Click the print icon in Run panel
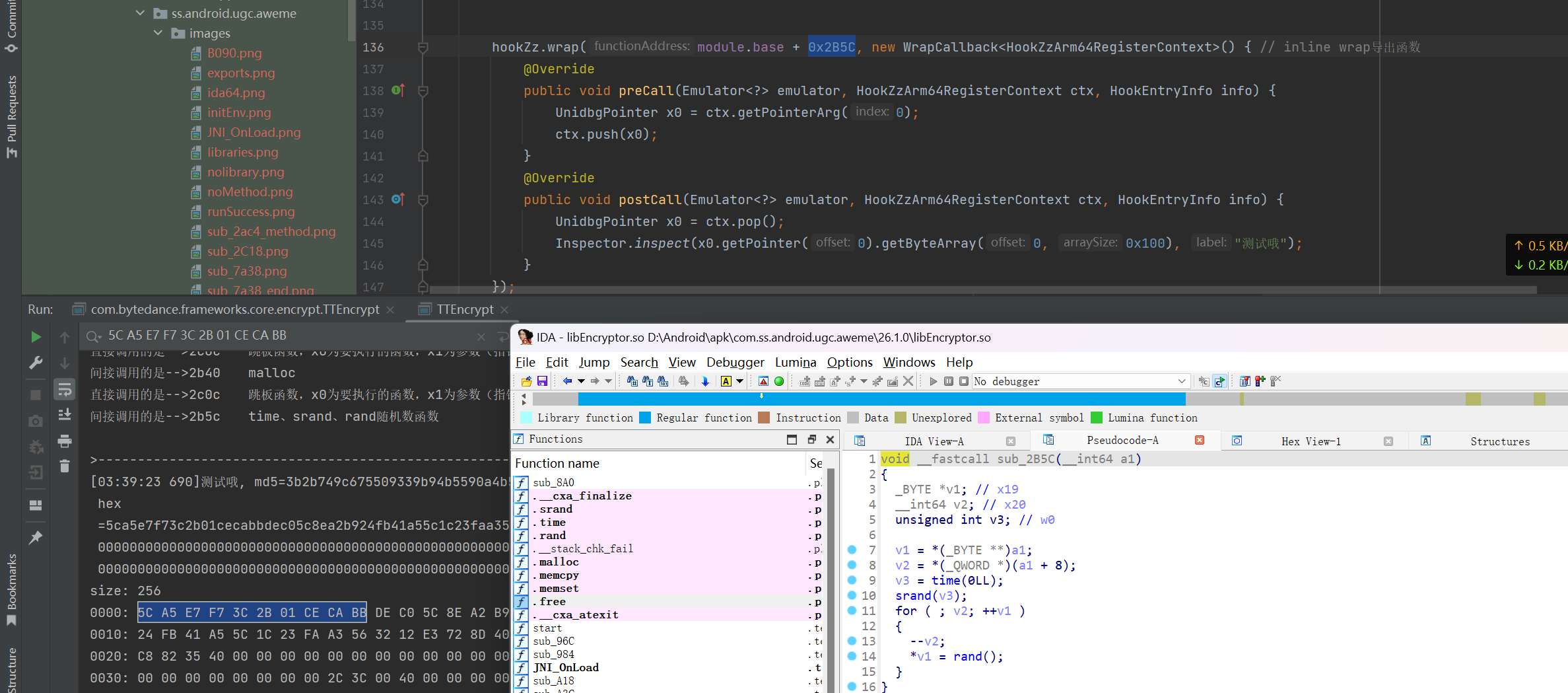Image resolution: width=1568 pixels, height=693 pixels. click(65, 441)
